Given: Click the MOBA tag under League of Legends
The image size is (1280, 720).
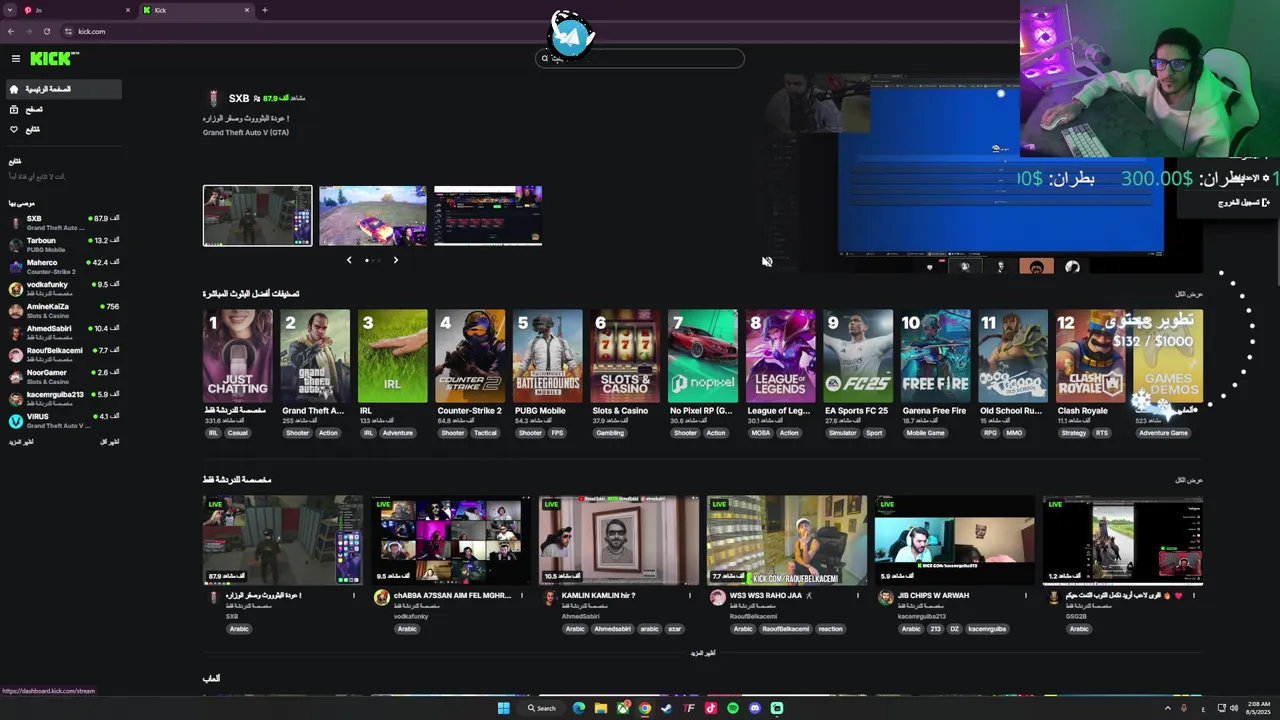Looking at the screenshot, I should (x=759, y=433).
